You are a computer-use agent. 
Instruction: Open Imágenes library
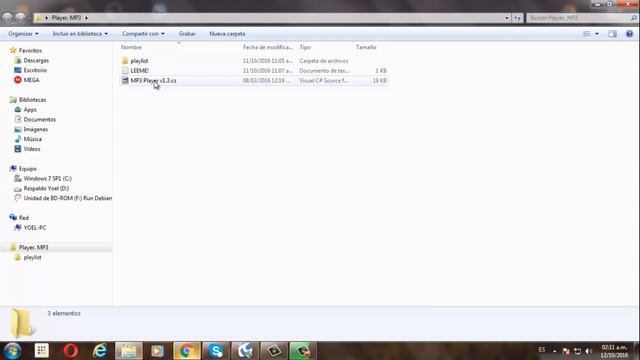[x=36, y=129]
